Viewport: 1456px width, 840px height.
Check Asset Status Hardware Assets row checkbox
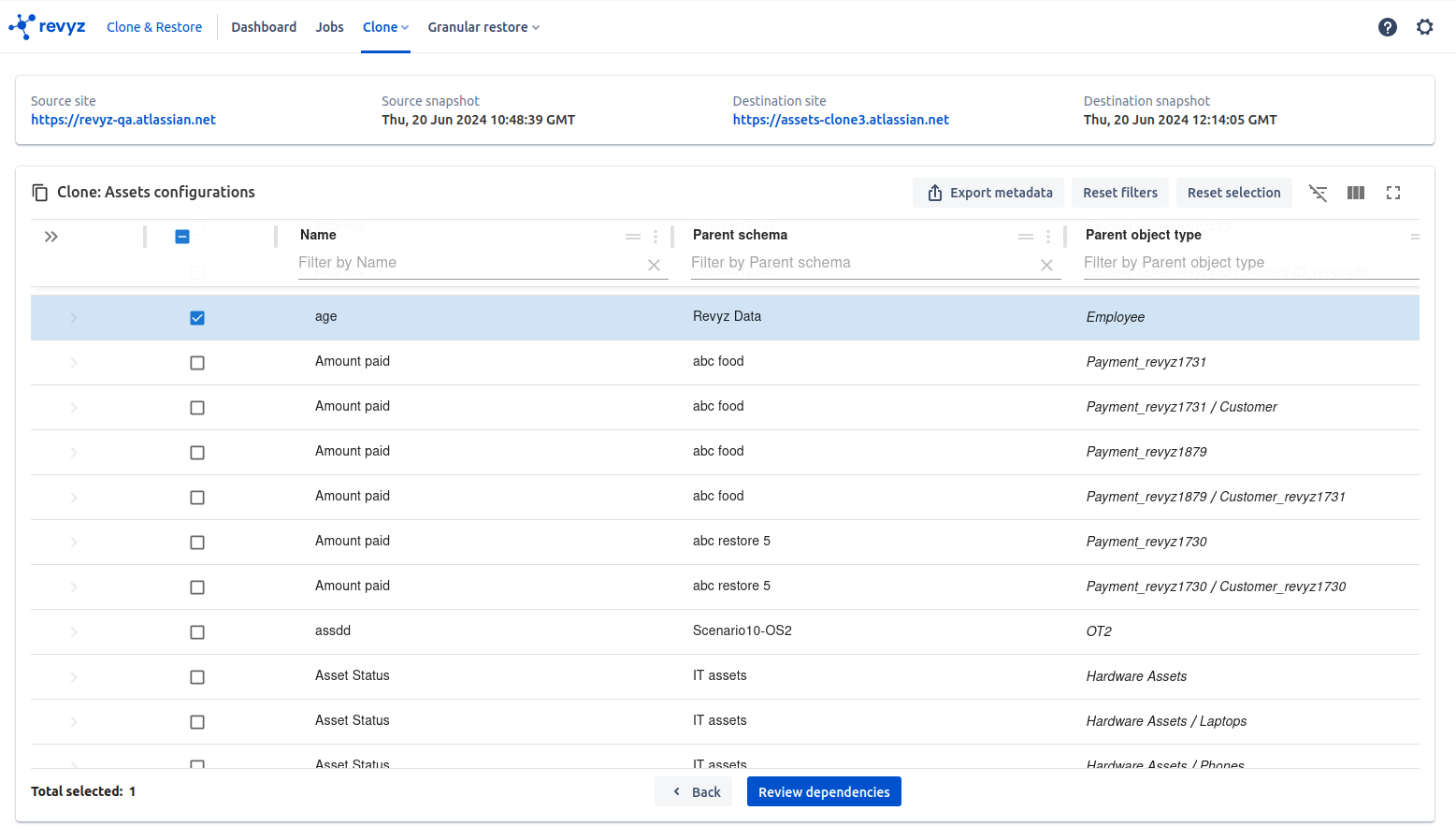tap(197, 677)
